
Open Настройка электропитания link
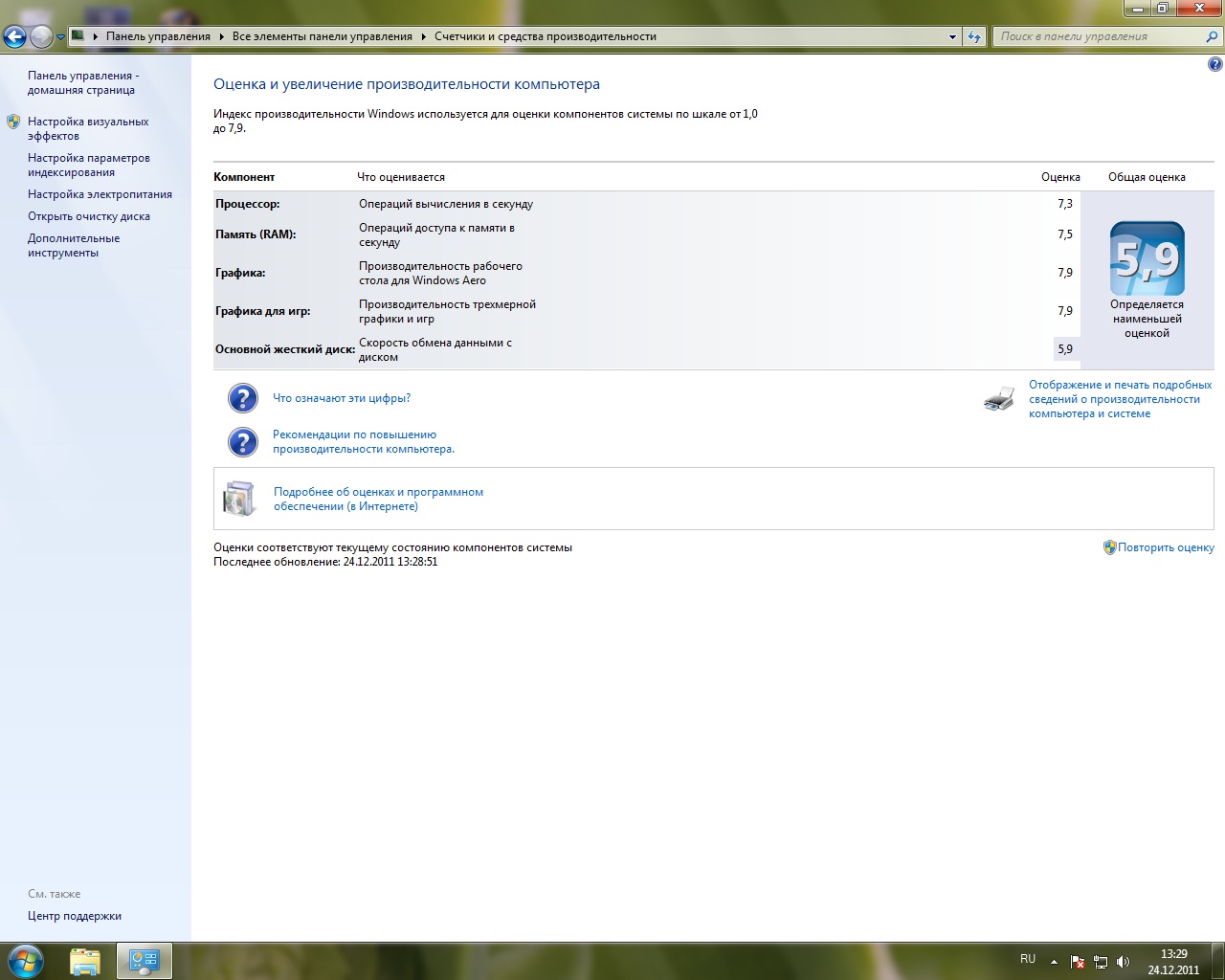pos(100,194)
